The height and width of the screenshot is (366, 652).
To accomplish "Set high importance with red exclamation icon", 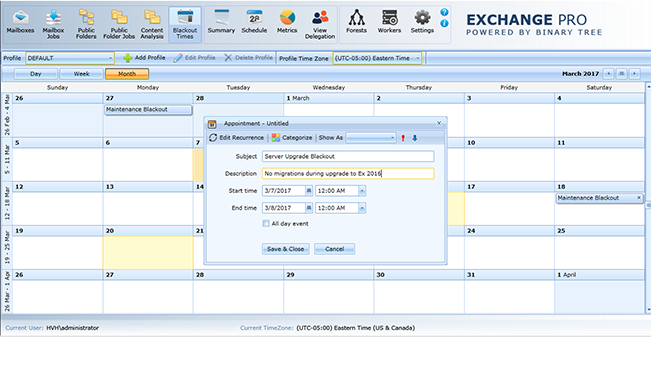I will (x=403, y=138).
